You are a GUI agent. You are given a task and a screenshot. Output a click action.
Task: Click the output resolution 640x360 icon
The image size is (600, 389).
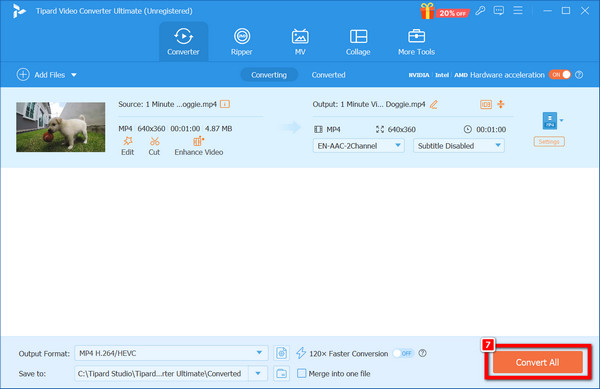point(380,129)
